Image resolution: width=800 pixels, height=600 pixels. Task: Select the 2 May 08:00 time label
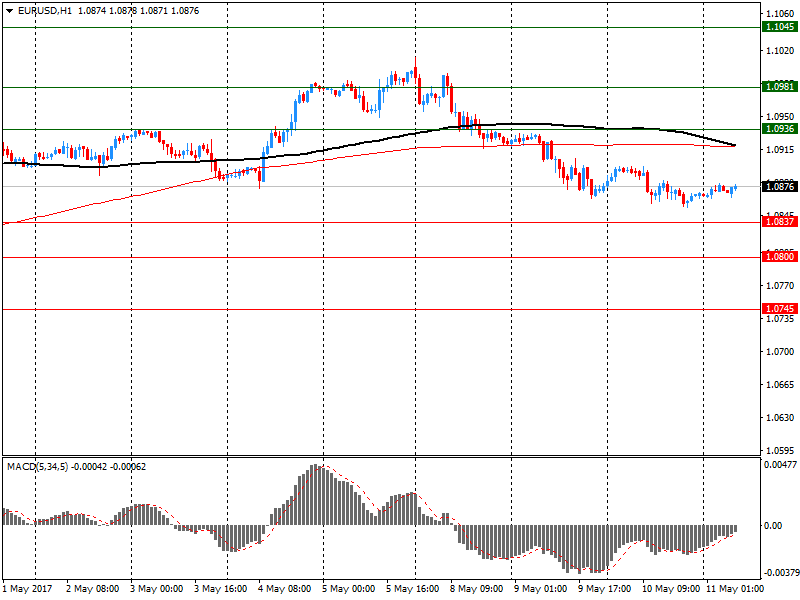pos(93,589)
